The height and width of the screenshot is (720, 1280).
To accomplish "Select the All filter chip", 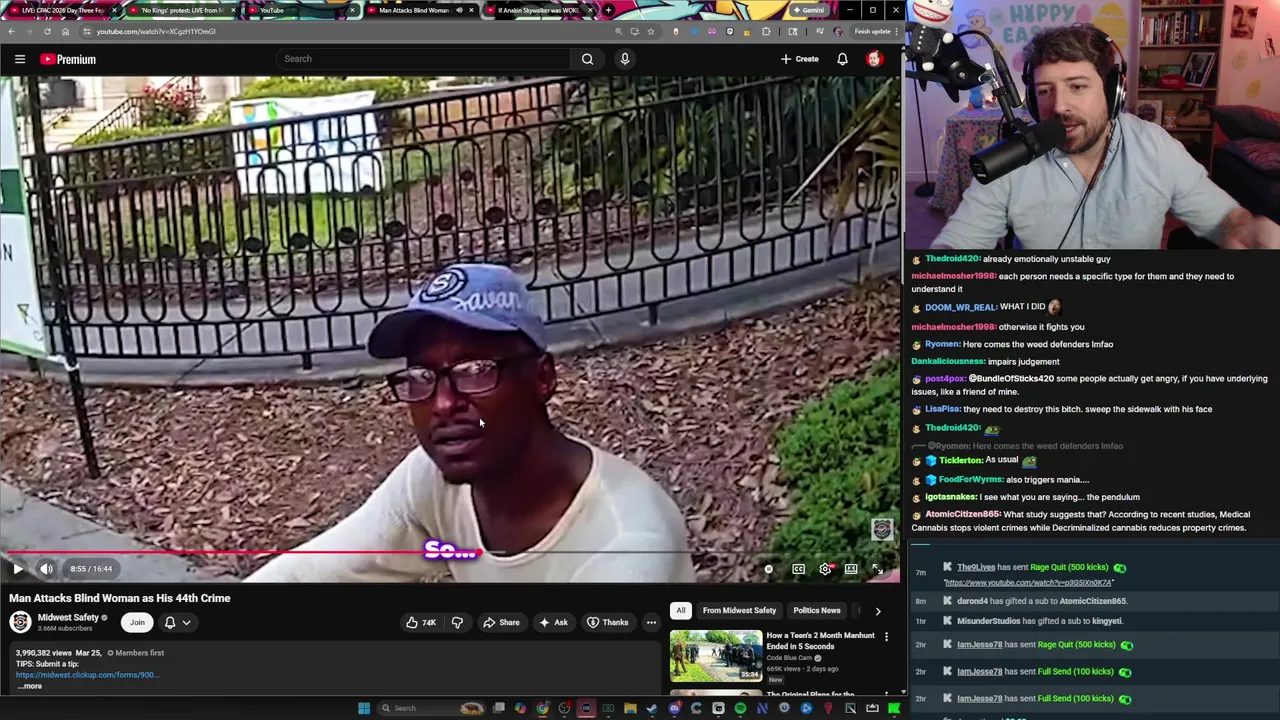I will pos(681,610).
